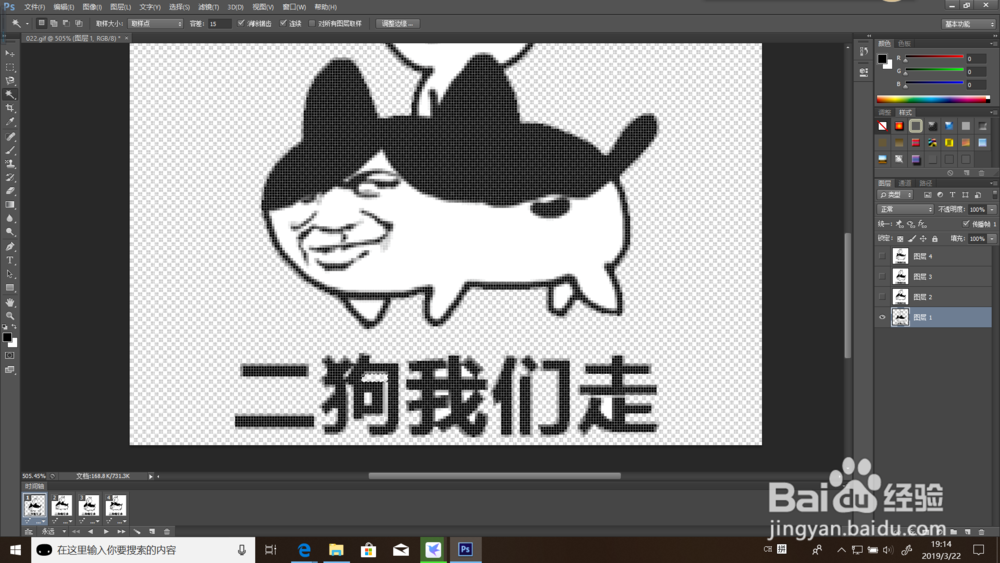The image size is (1000, 563).
Task: Click new selection mode icon in options bar
Action: [41, 23]
